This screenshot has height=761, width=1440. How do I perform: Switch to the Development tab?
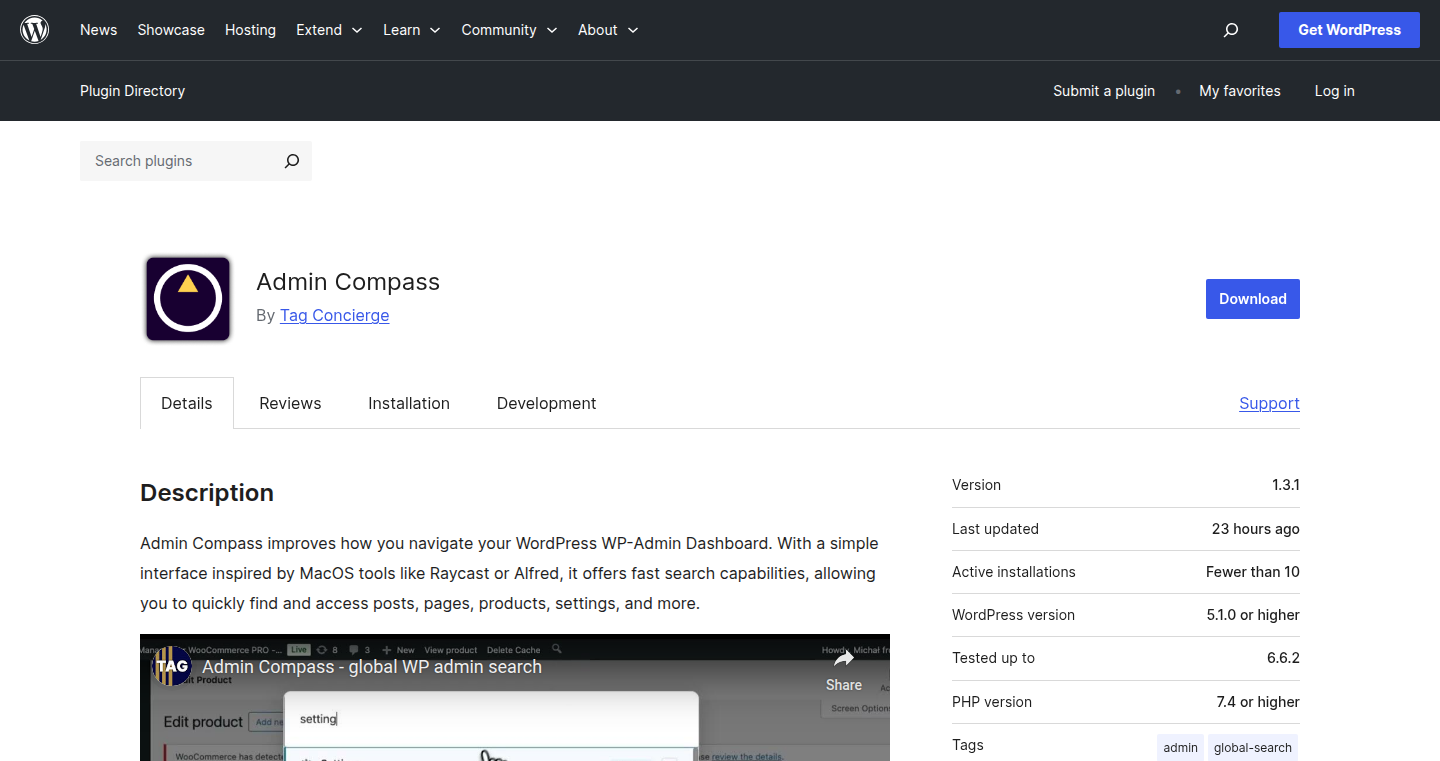(546, 403)
